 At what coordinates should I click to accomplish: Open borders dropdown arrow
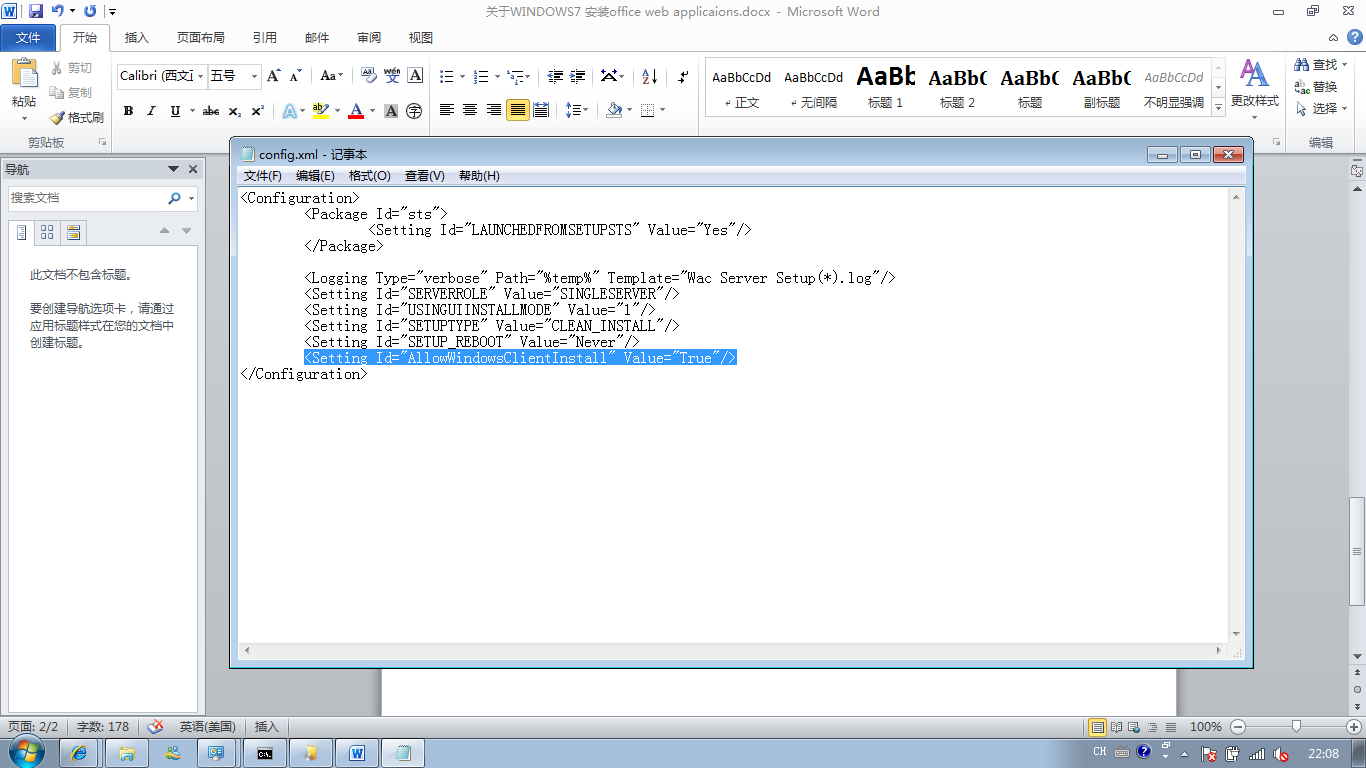point(662,110)
